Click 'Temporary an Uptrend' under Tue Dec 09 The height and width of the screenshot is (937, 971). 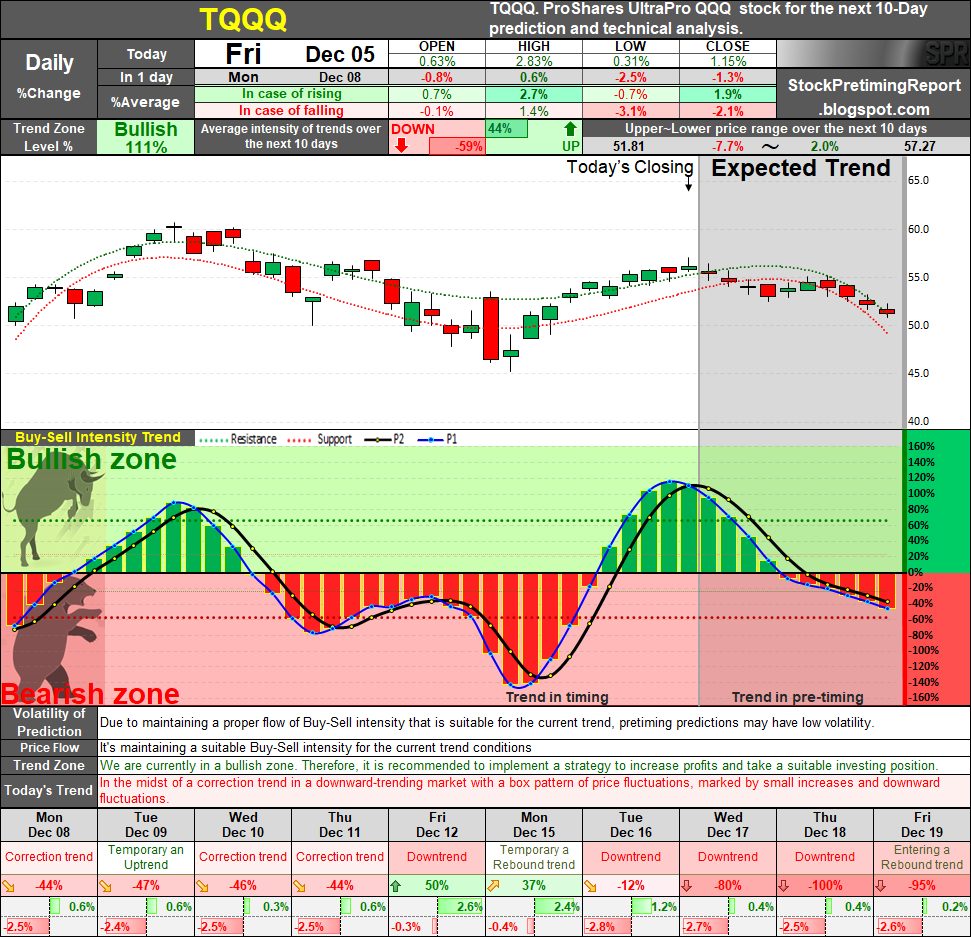146,857
